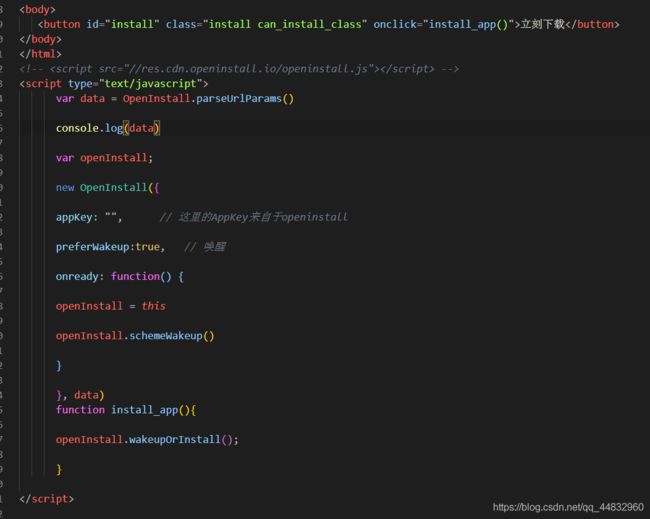
Task: Click the closing </body> tag
Action: click(40, 39)
